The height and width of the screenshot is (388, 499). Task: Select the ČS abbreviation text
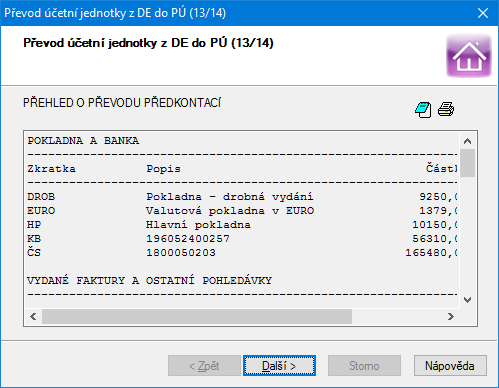(34, 252)
